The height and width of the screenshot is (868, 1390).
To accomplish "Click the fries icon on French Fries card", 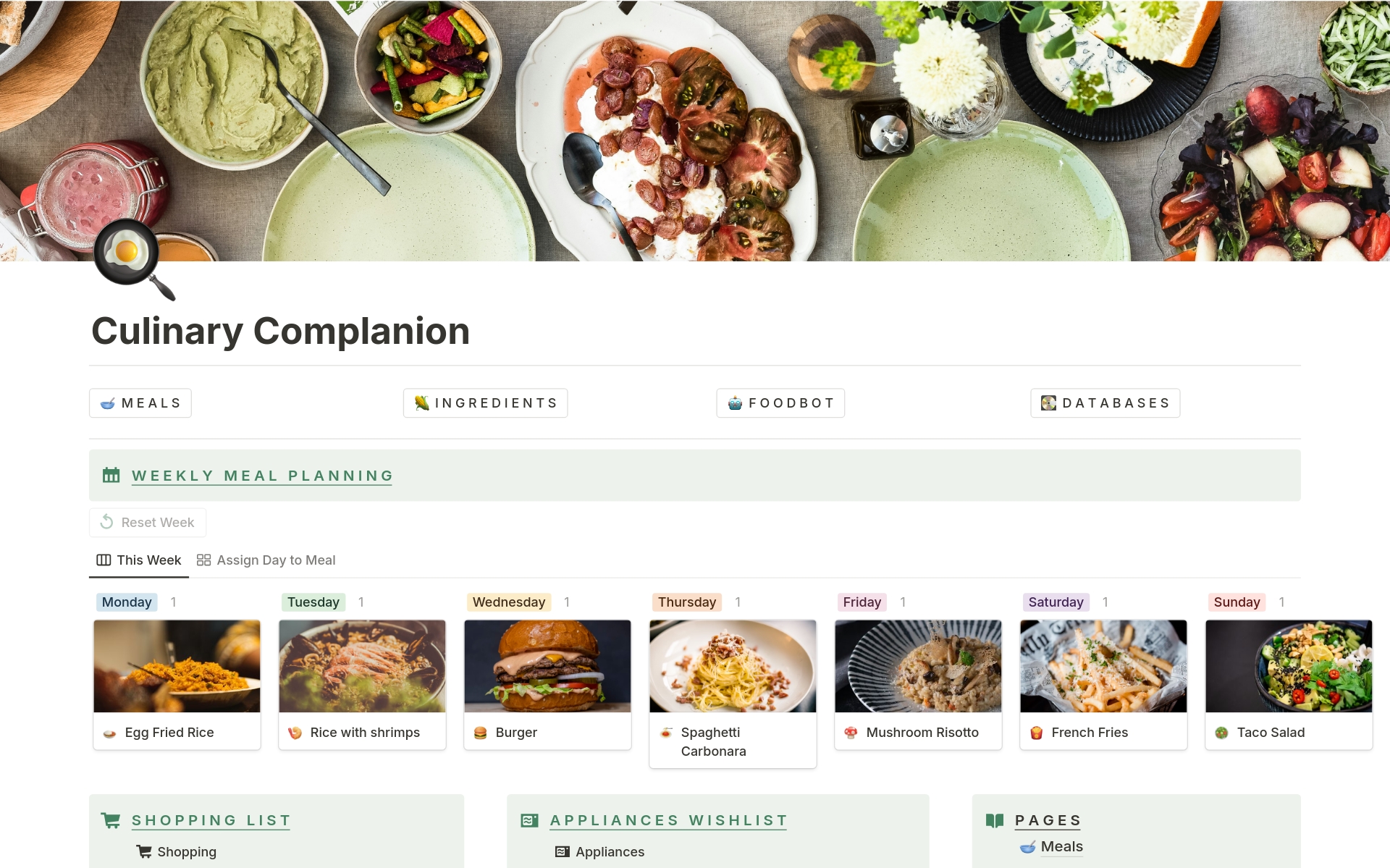I will 1036,733.
